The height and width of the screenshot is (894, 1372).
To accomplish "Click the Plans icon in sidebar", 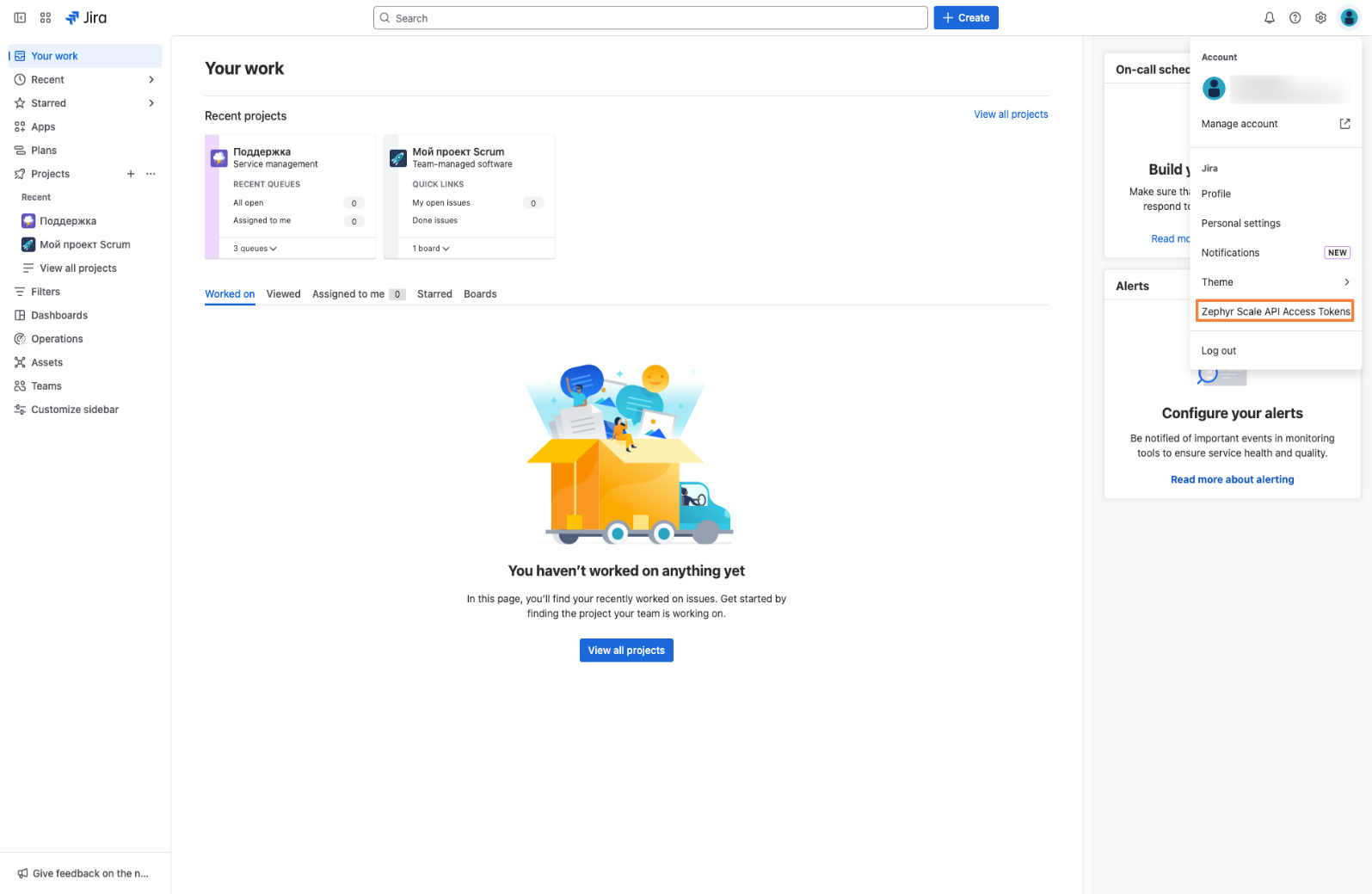I will pos(20,151).
